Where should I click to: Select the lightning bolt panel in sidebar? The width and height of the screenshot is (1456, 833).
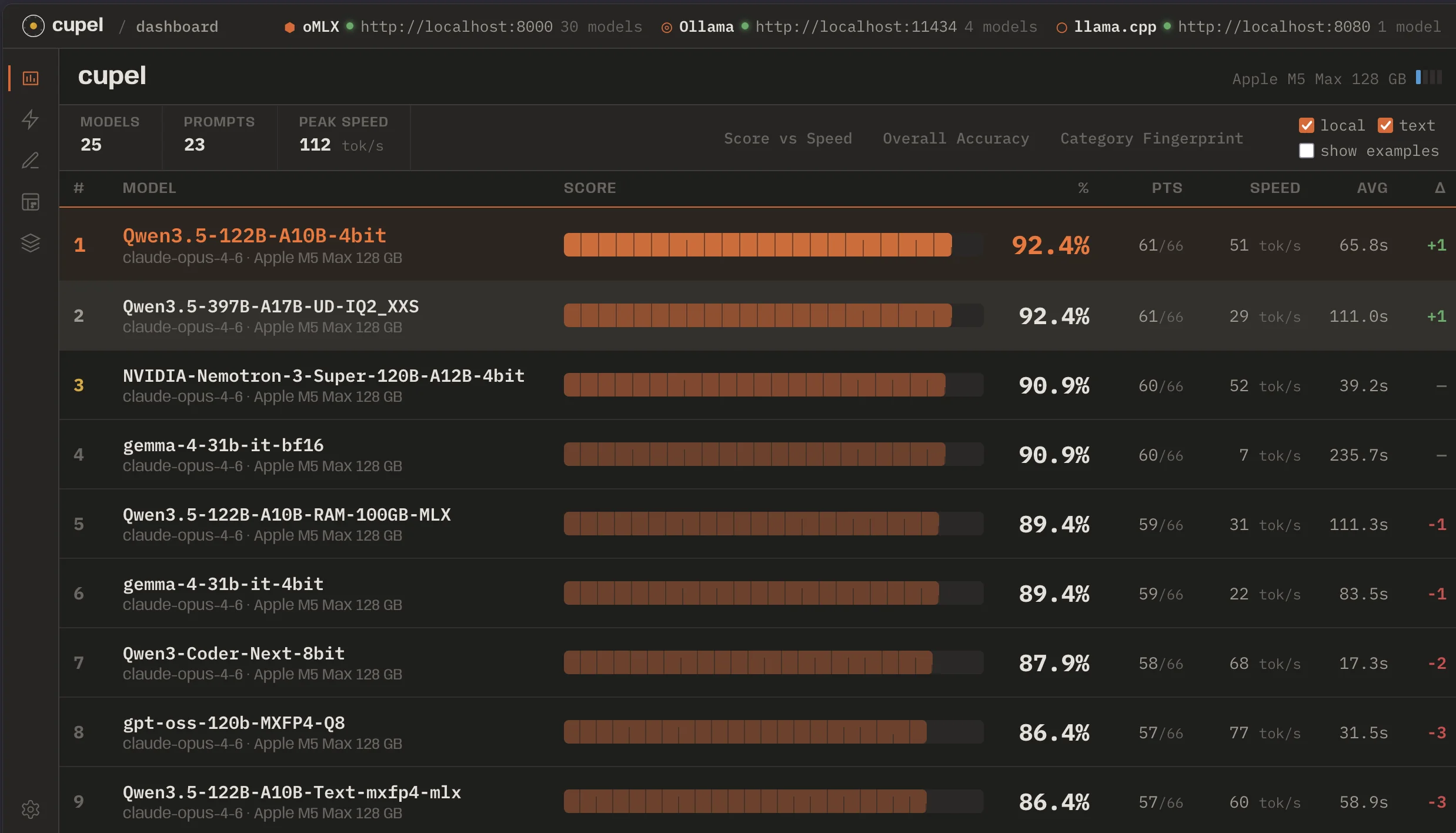click(x=30, y=119)
